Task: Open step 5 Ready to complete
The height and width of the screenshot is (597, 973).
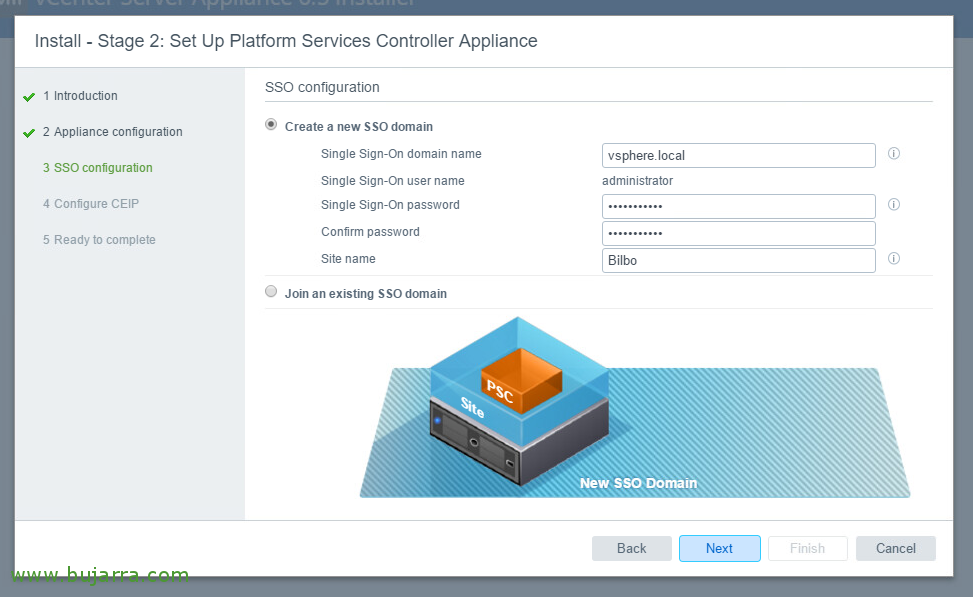Action: point(99,240)
